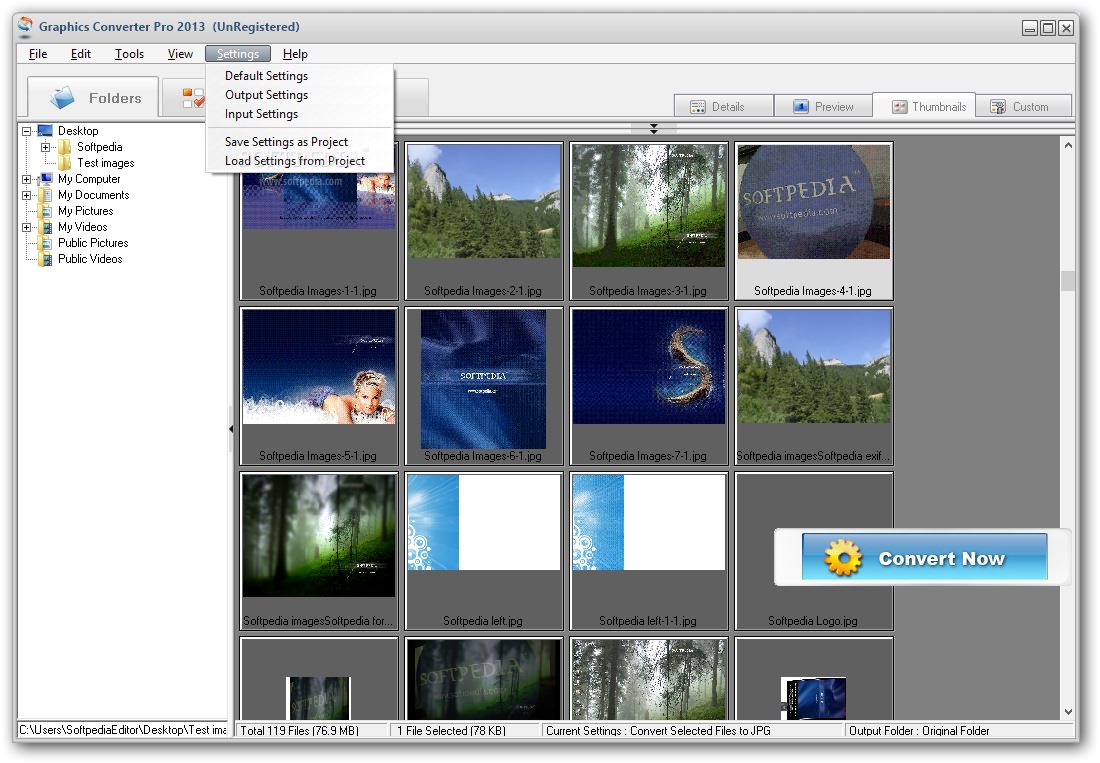This screenshot has width=1100, height=763.
Task: Click the My Computer icon
Action: (45, 179)
